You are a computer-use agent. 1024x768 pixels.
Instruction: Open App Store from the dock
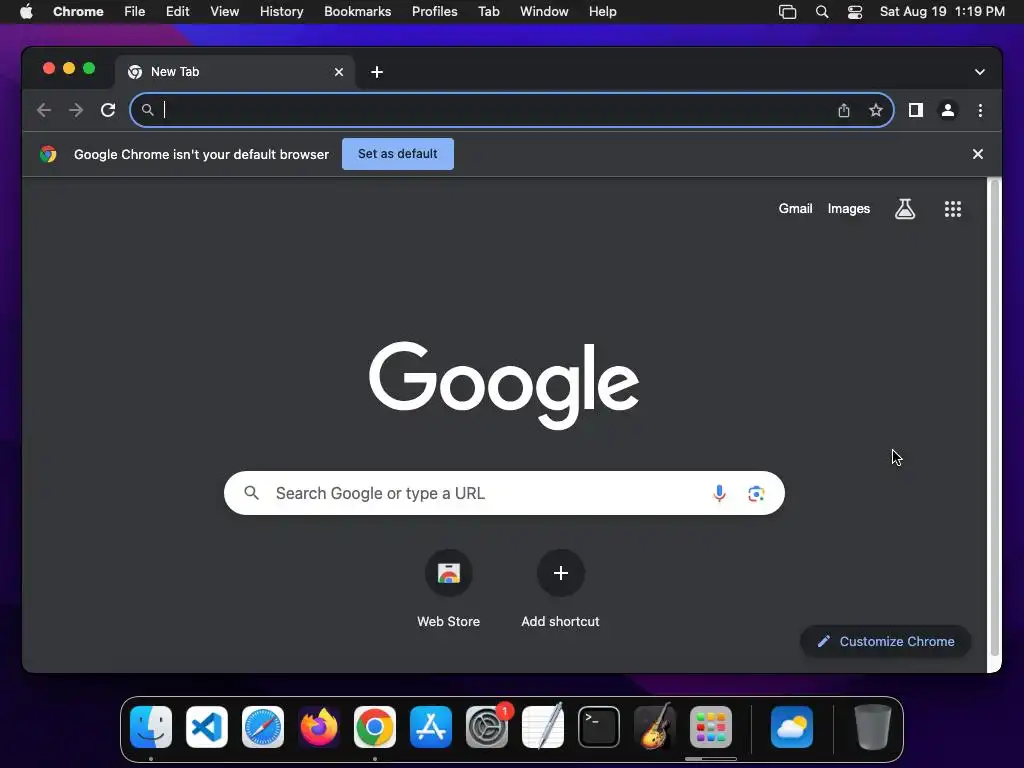431,727
